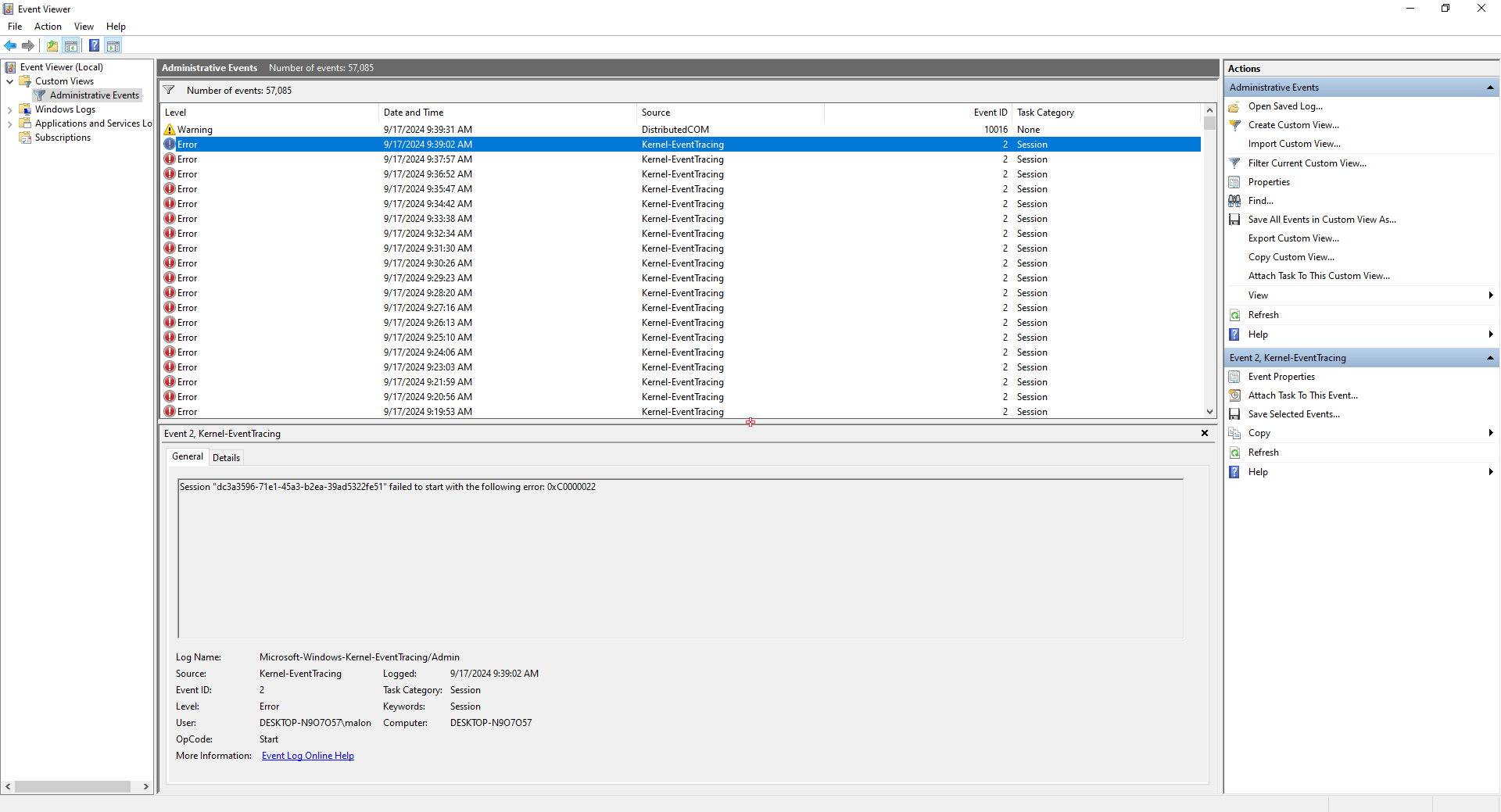Click Import Custom View action
Image resolution: width=1501 pixels, height=812 pixels.
(1294, 144)
